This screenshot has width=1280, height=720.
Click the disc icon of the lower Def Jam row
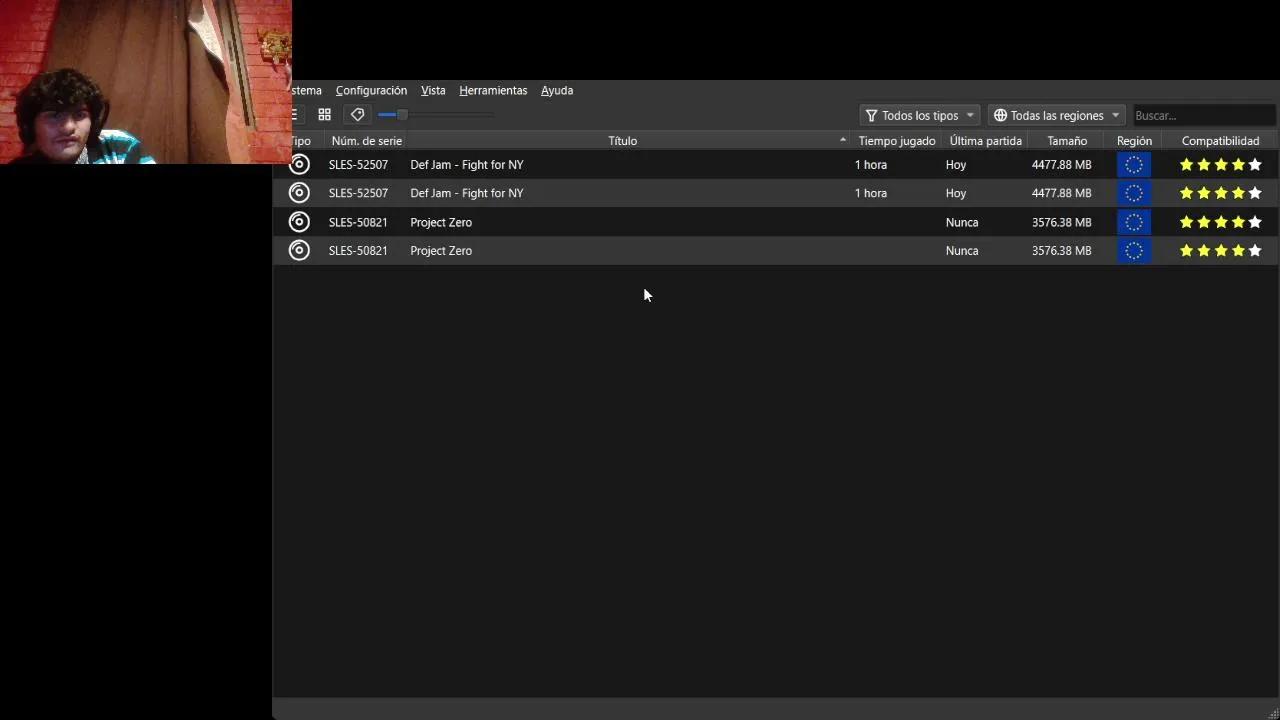pos(299,193)
